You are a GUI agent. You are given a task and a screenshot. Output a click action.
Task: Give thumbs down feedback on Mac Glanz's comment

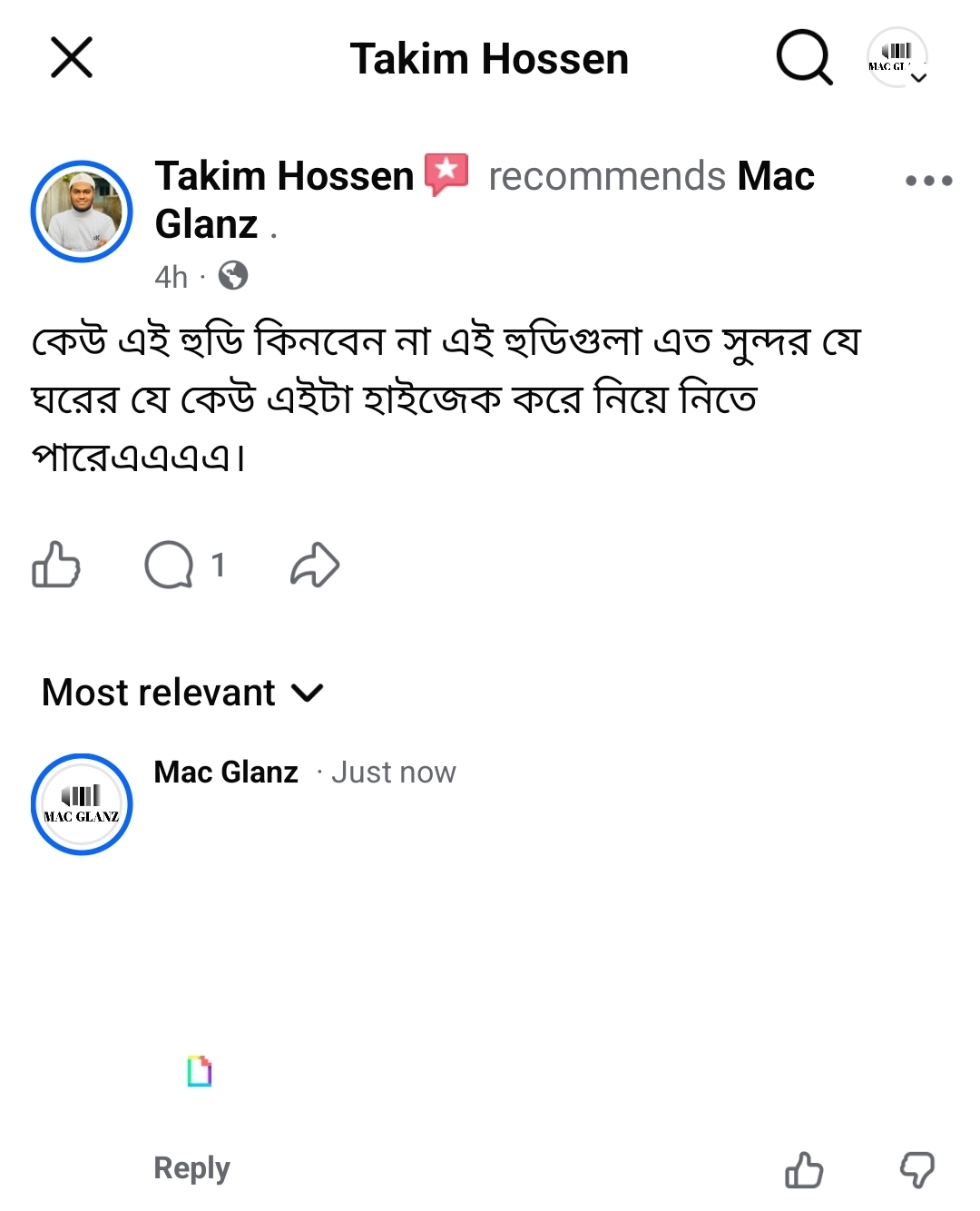click(x=917, y=1169)
